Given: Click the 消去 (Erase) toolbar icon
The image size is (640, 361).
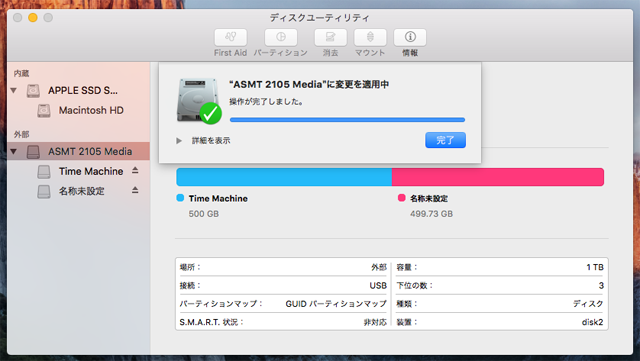Looking at the screenshot, I should pyautogui.click(x=330, y=38).
